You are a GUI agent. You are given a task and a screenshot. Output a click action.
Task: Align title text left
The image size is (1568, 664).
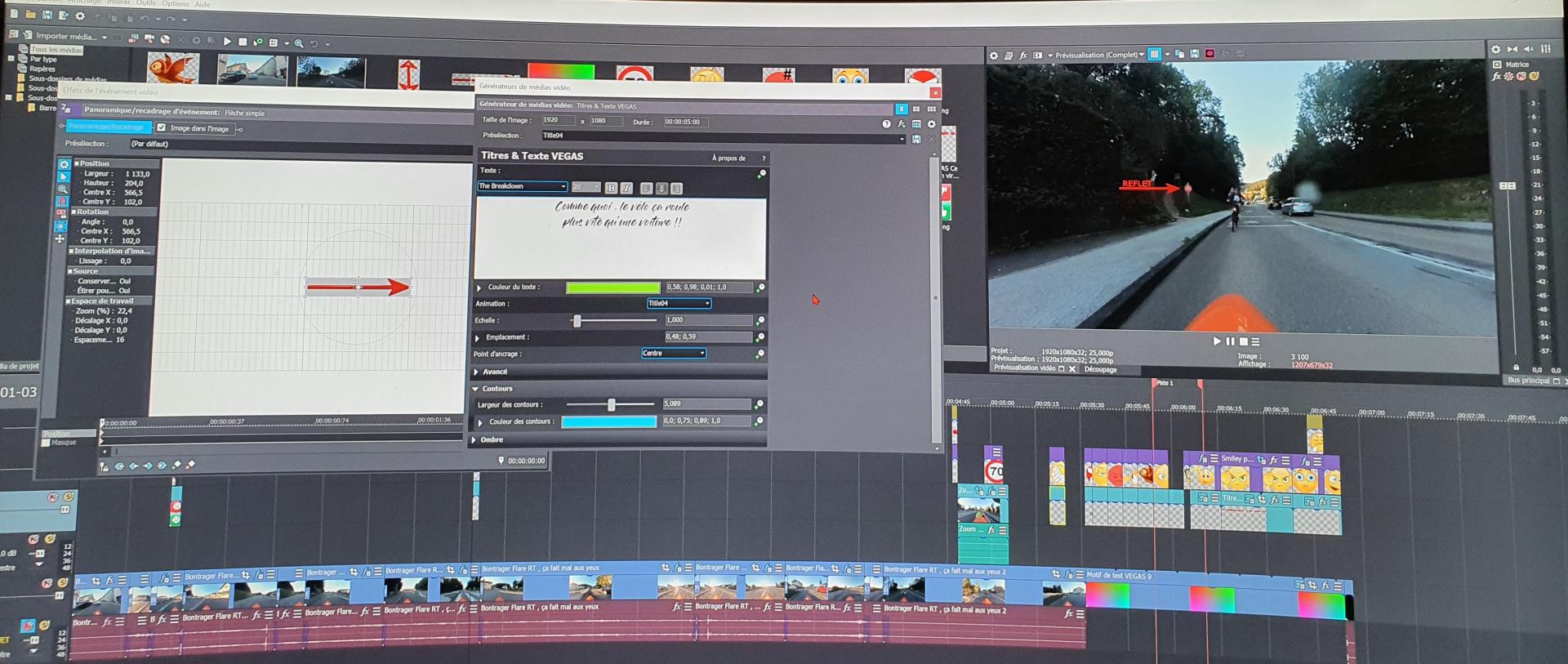(646, 188)
